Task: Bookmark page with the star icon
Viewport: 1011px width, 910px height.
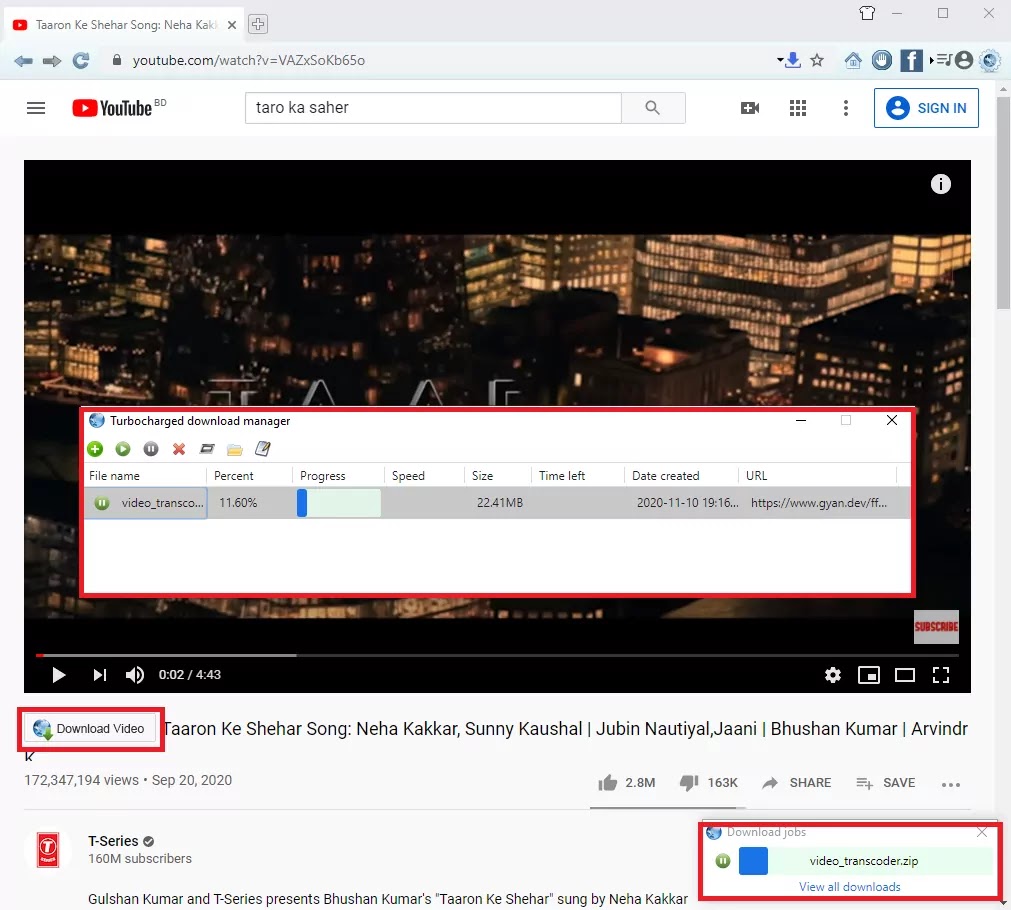Action: click(x=817, y=61)
